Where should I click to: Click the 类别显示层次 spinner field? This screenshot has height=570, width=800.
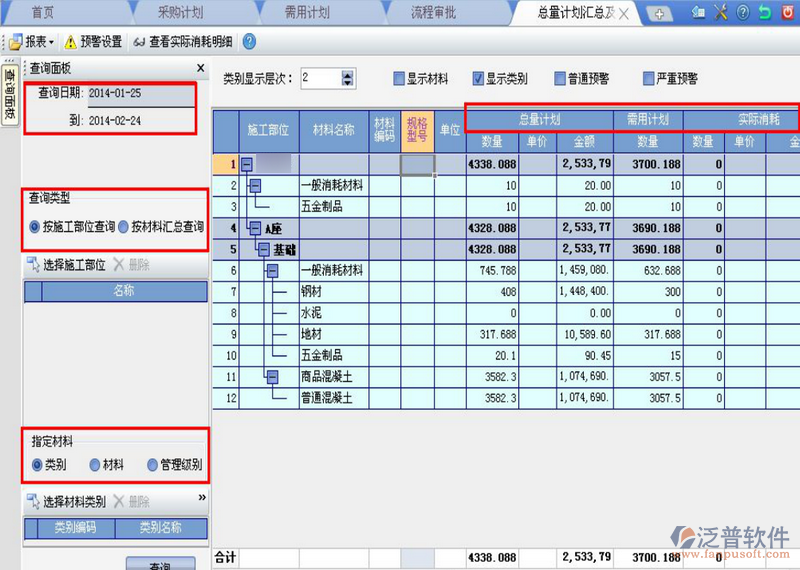click(x=320, y=78)
